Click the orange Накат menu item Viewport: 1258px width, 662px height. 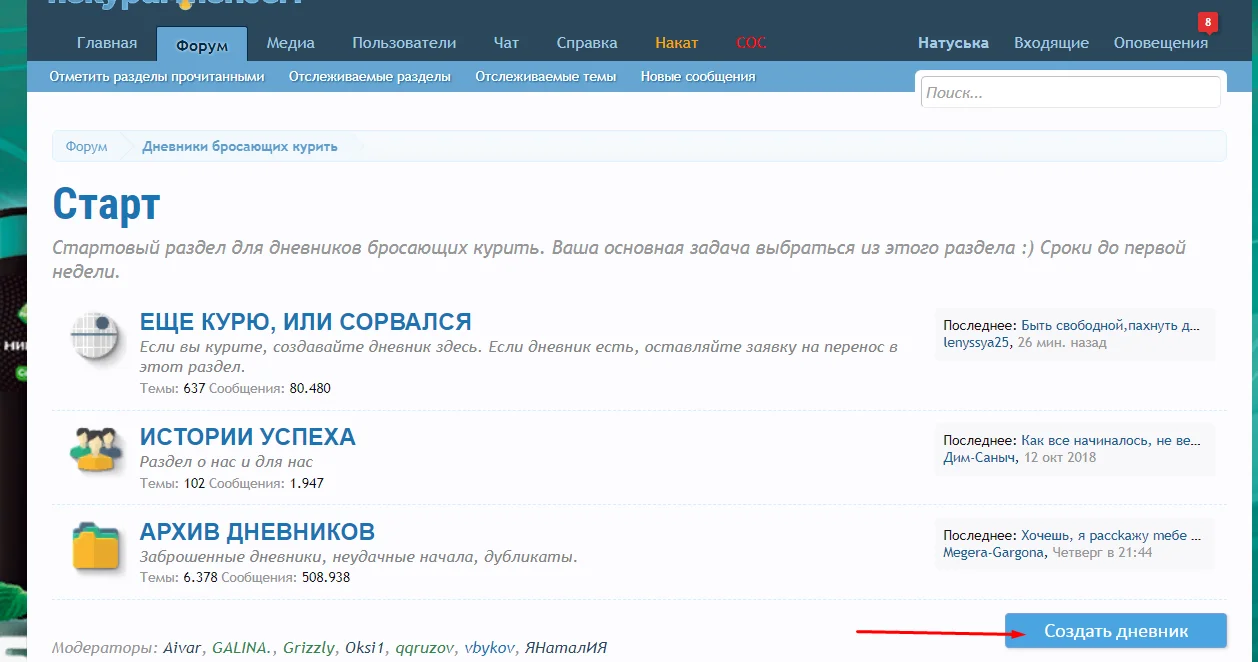tap(677, 43)
